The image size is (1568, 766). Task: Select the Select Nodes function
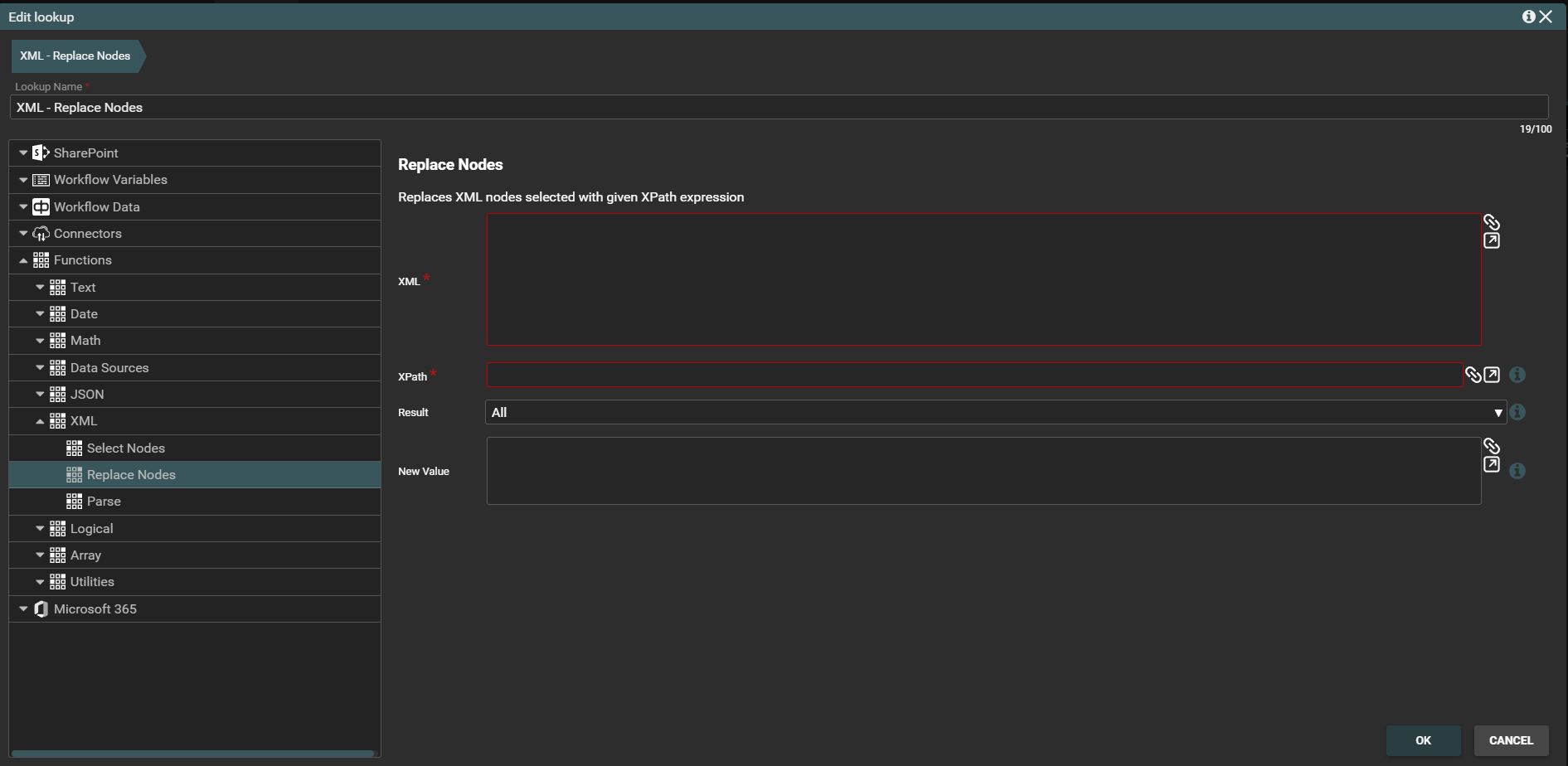click(125, 448)
